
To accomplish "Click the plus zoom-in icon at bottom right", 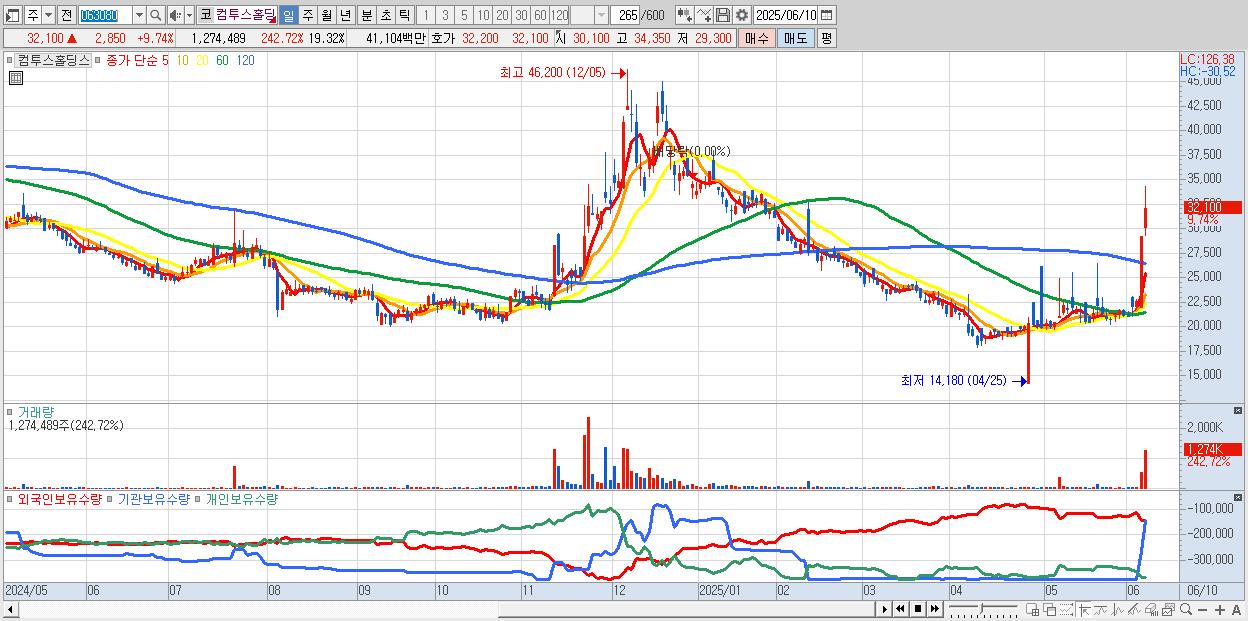I will pyautogui.click(x=1220, y=610).
